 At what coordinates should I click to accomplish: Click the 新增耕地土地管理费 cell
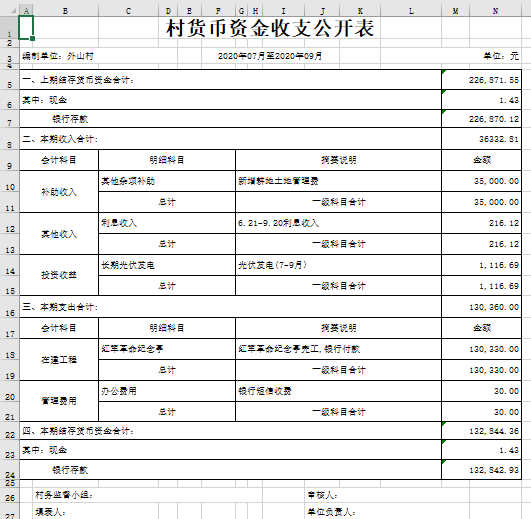(x=338, y=181)
